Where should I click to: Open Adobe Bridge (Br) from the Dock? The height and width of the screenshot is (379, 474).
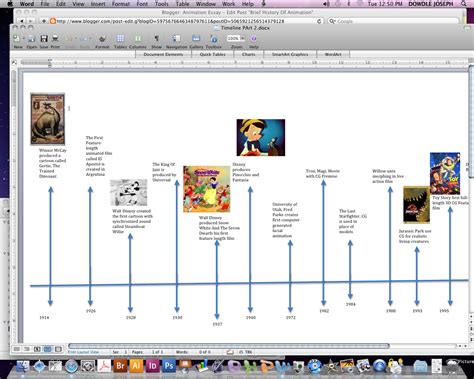pos(120,366)
